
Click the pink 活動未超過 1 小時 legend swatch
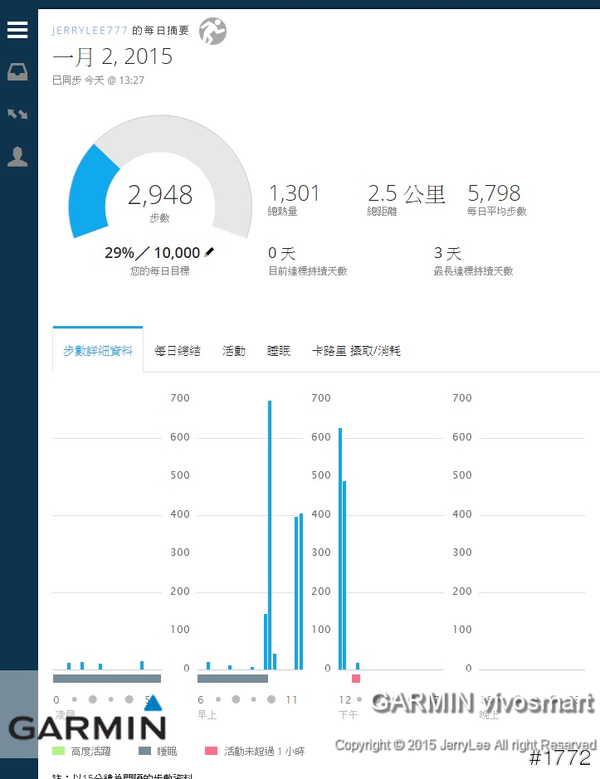click(x=210, y=751)
